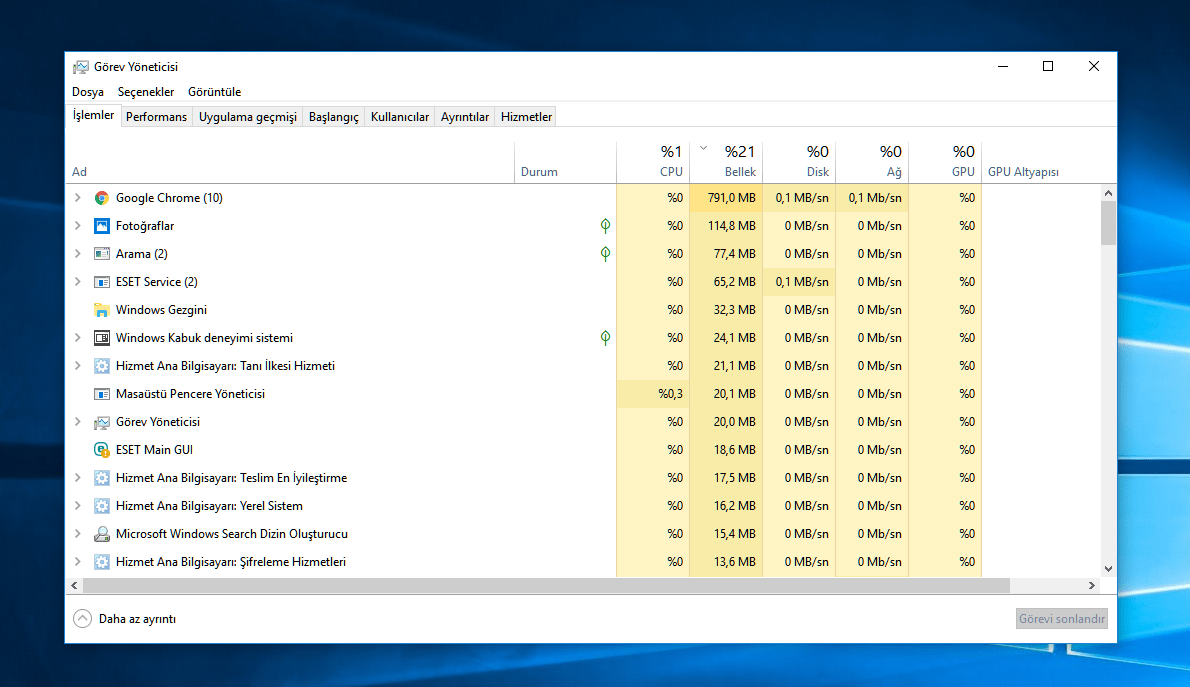Switch to the Uygulama geçmişi tab
This screenshot has width=1190, height=687.
(247, 117)
